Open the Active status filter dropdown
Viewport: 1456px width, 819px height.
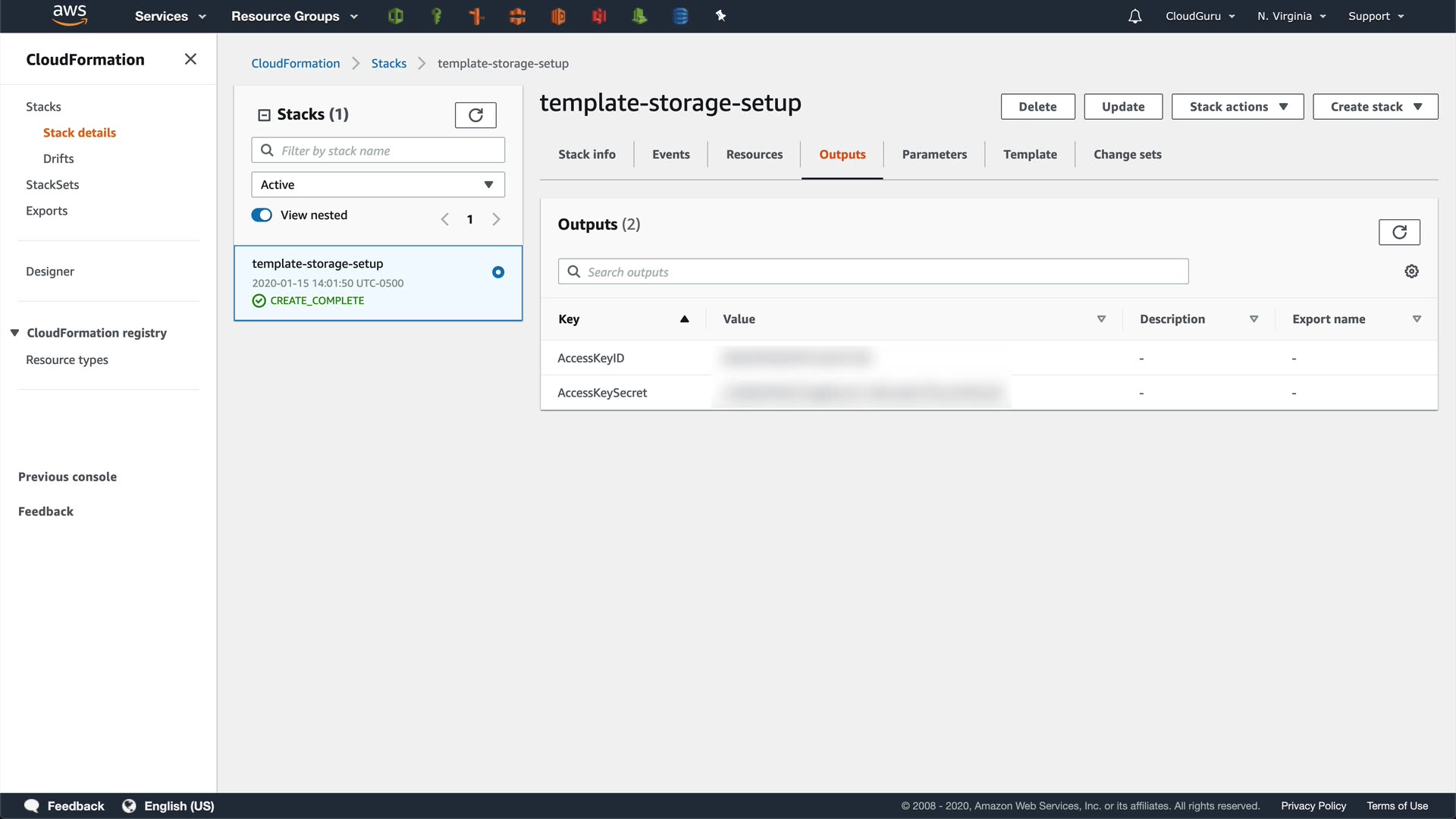(378, 185)
